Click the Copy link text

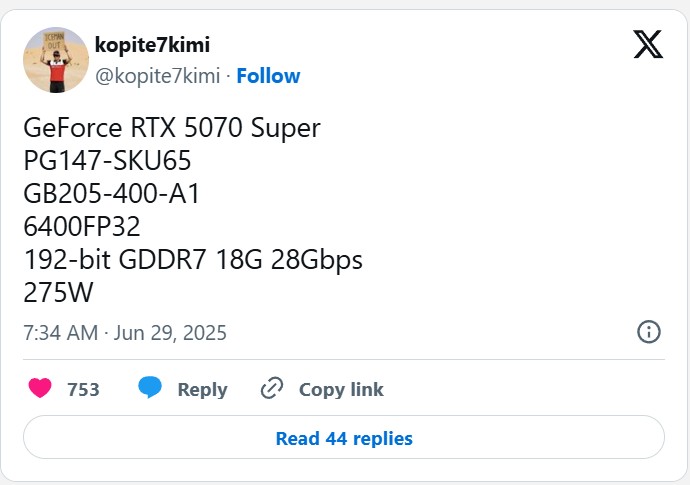click(341, 390)
